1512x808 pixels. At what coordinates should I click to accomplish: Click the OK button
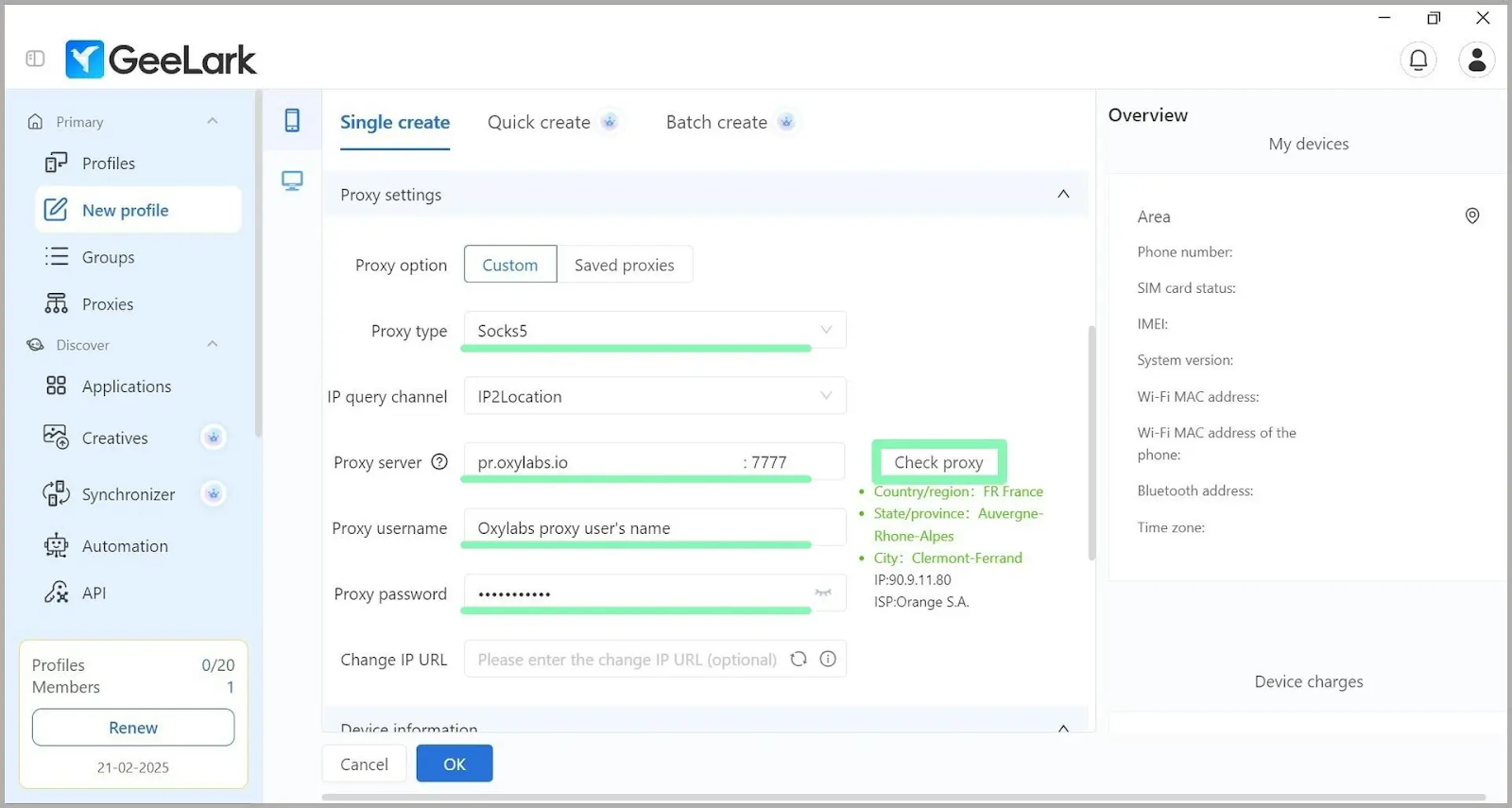click(455, 764)
